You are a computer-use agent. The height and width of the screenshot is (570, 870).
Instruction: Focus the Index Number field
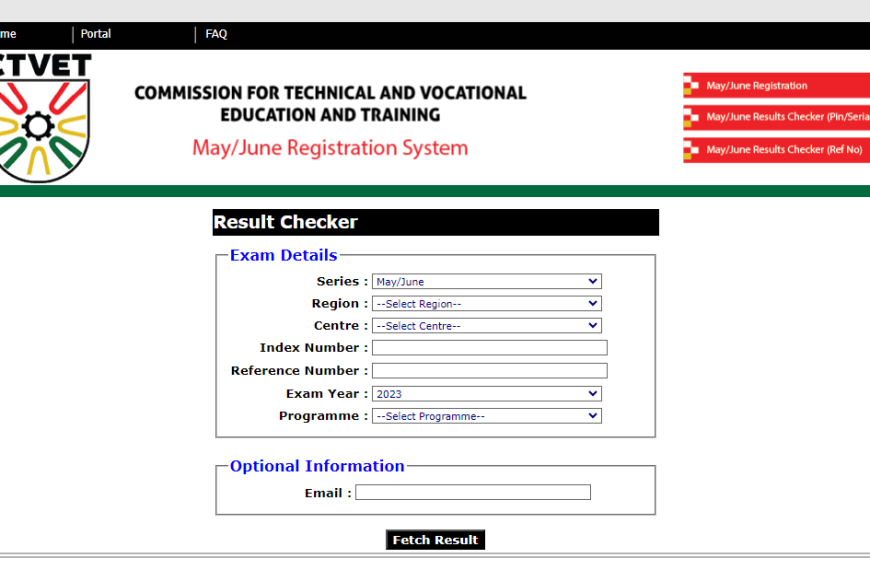click(x=489, y=347)
